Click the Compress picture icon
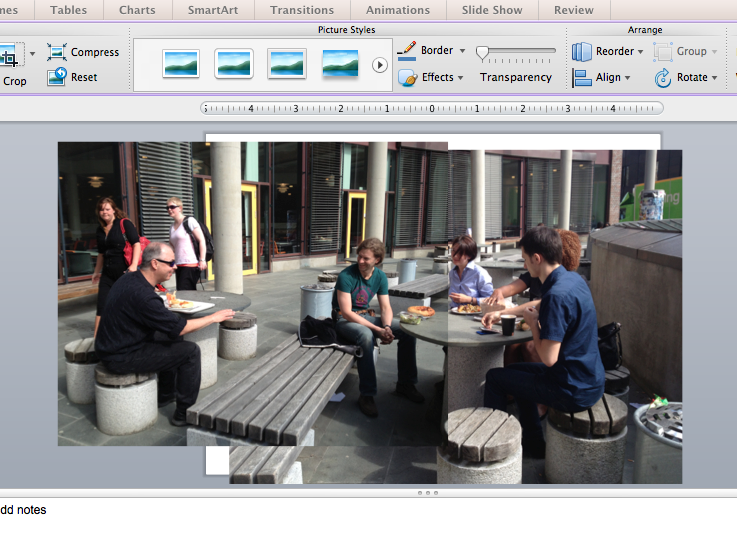The height and width of the screenshot is (546, 737). (57, 52)
